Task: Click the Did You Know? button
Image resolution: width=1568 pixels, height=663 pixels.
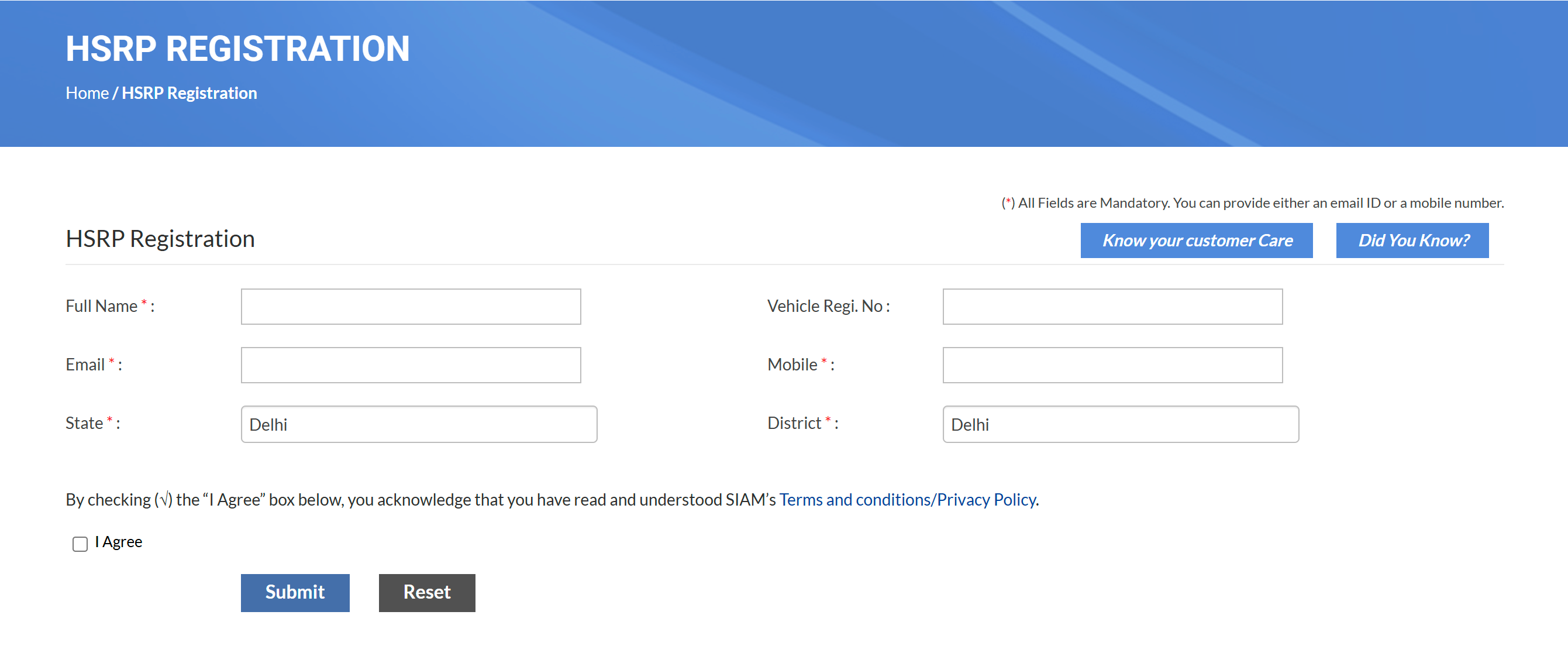Action: 1412,240
